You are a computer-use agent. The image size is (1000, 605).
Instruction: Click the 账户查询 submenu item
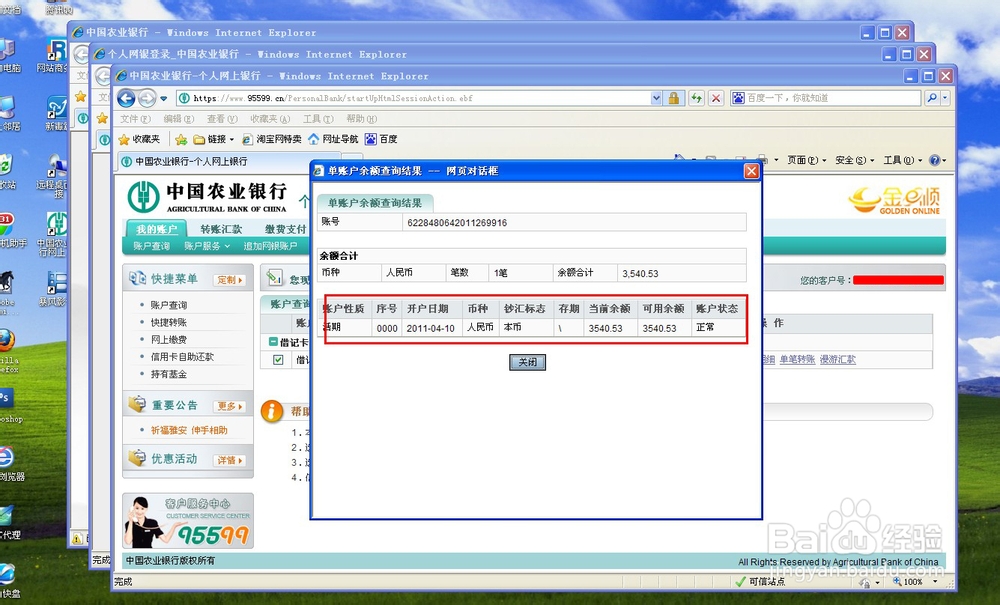(x=151, y=246)
